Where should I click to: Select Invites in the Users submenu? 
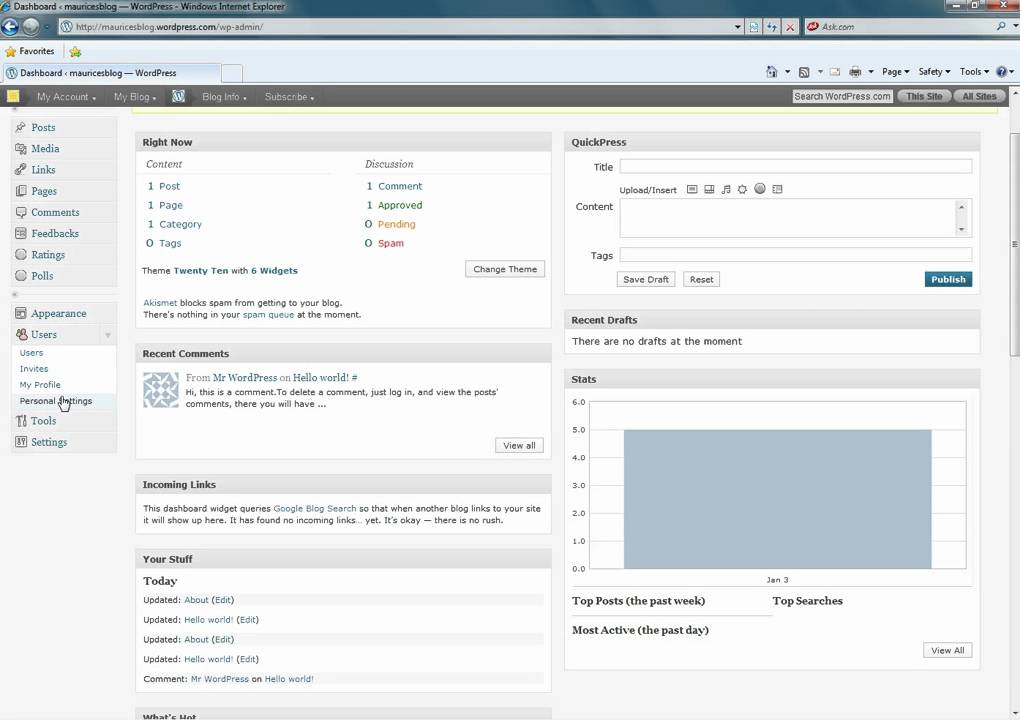tap(34, 369)
